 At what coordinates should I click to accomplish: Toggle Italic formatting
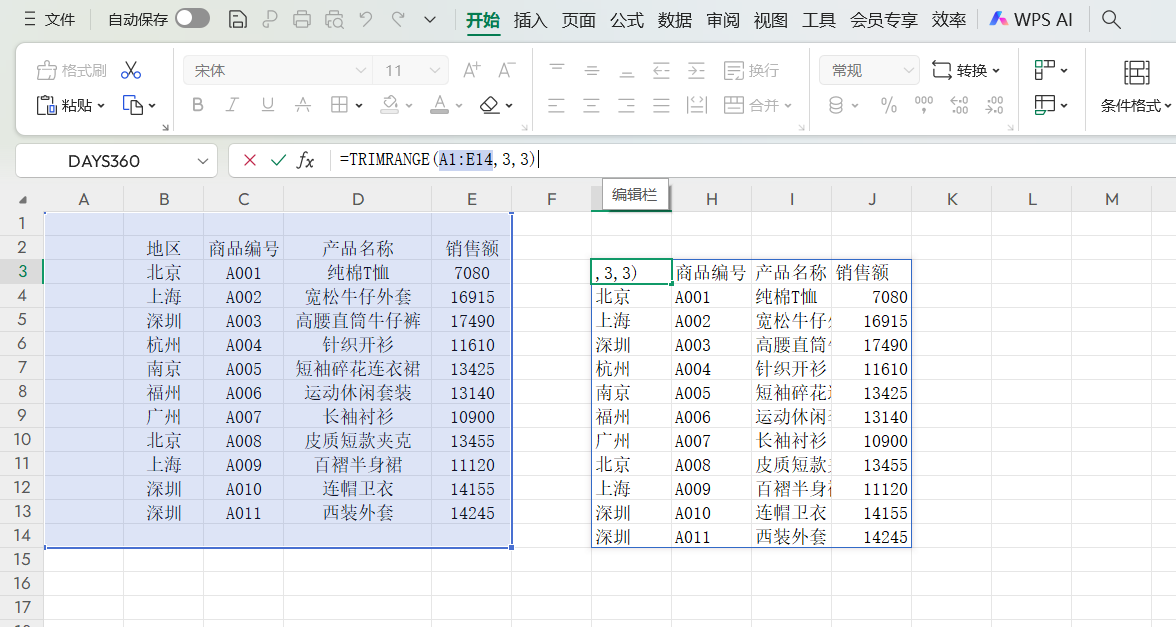tap(233, 105)
